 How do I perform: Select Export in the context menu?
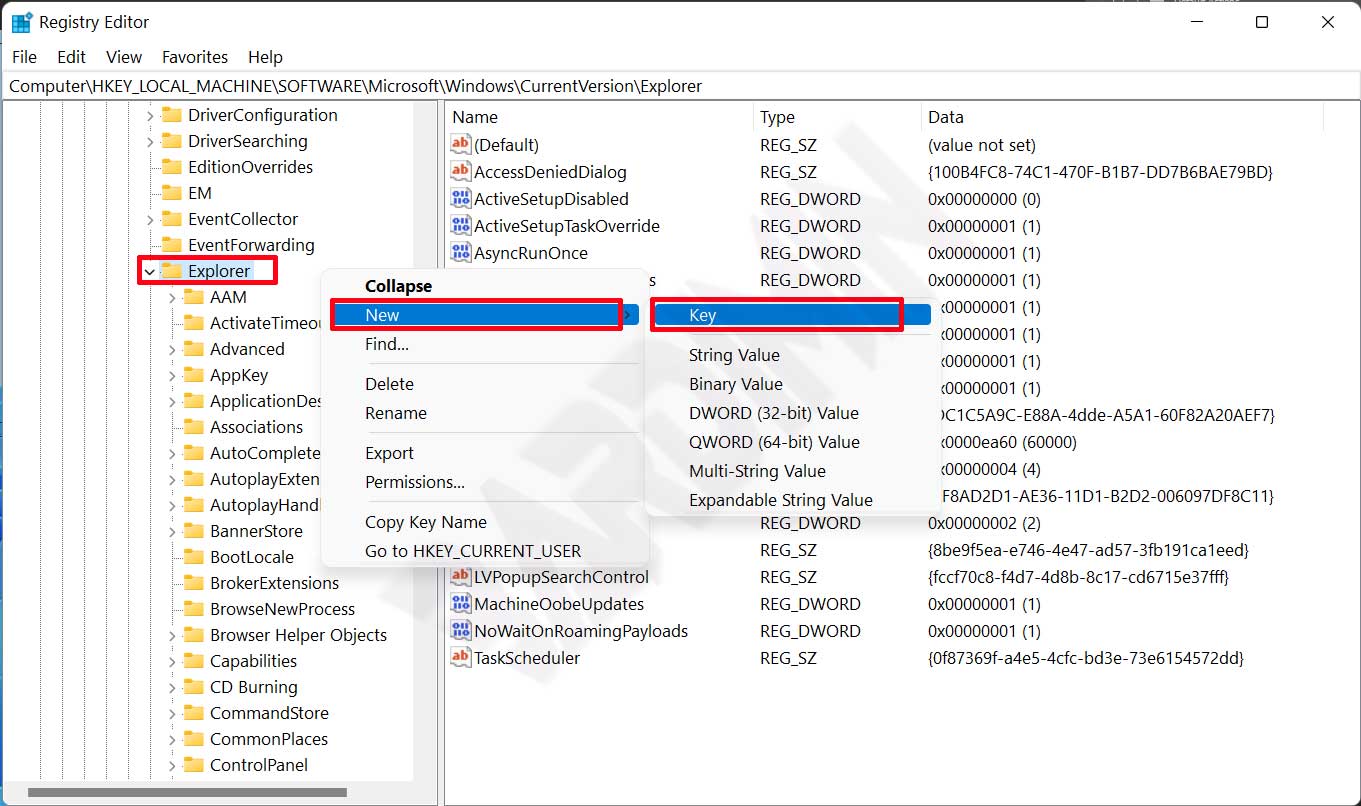389,453
